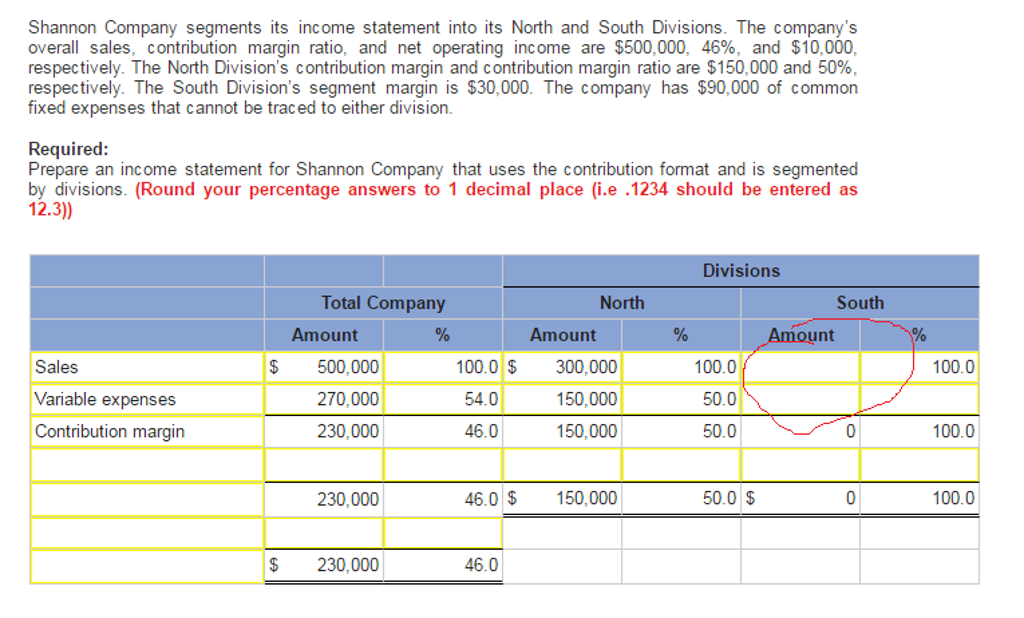Click the empty South % cell for Variable expenses
The height and width of the screenshot is (618, 1024).
[x=920, y=399]
